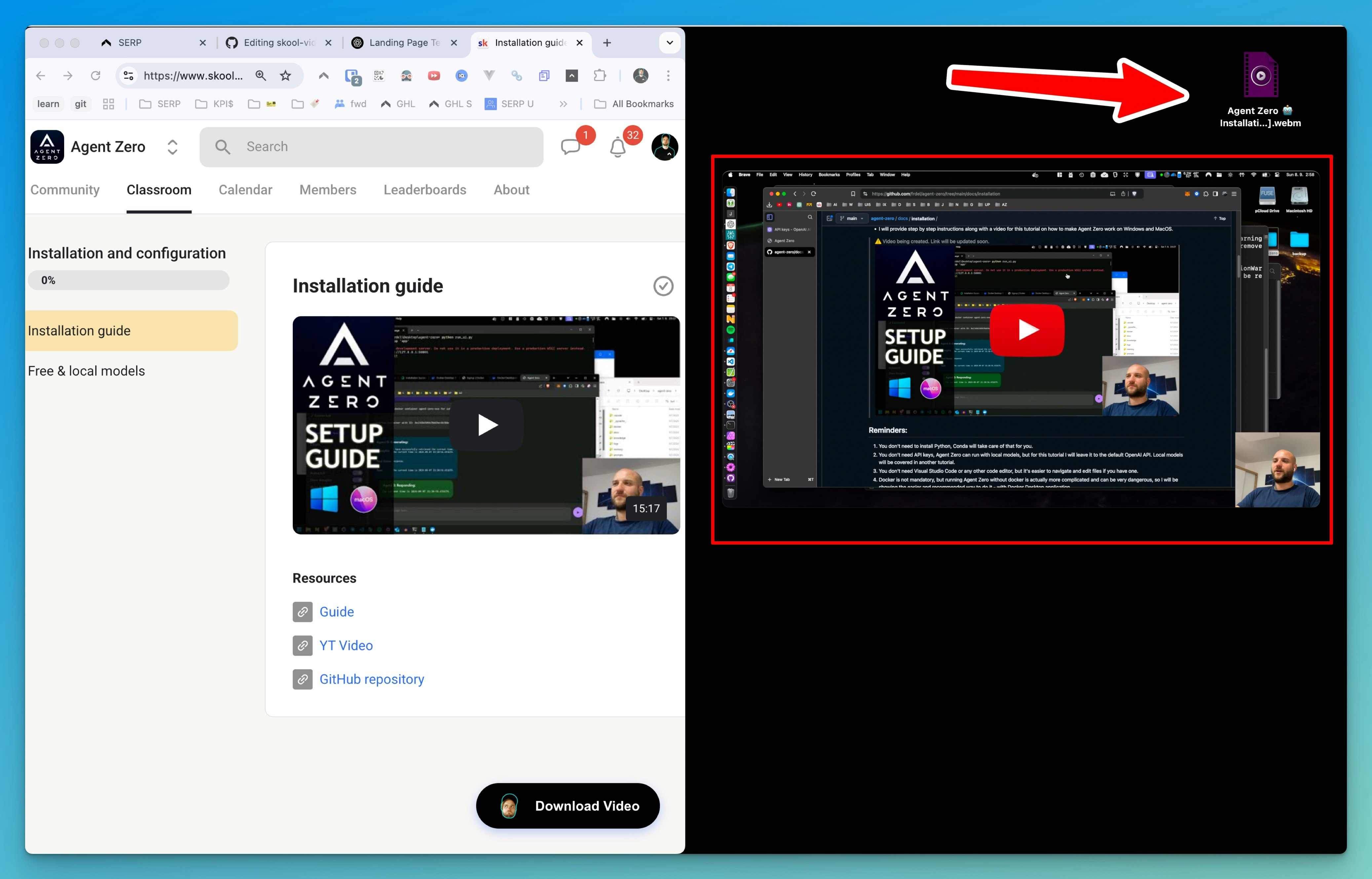Open the Extensions puzzle piece menu

tap(599, 75)
